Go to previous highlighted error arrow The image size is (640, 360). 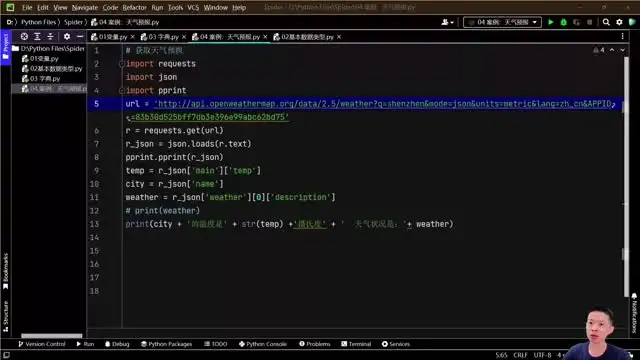click(612, 50)
